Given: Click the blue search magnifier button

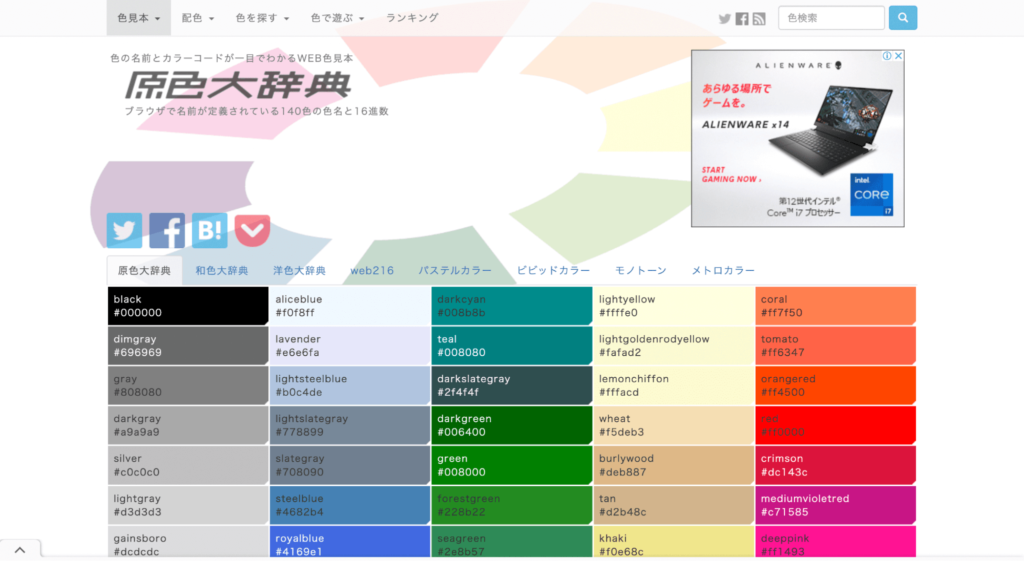Looking at the screenshot, I should (903, 18).
